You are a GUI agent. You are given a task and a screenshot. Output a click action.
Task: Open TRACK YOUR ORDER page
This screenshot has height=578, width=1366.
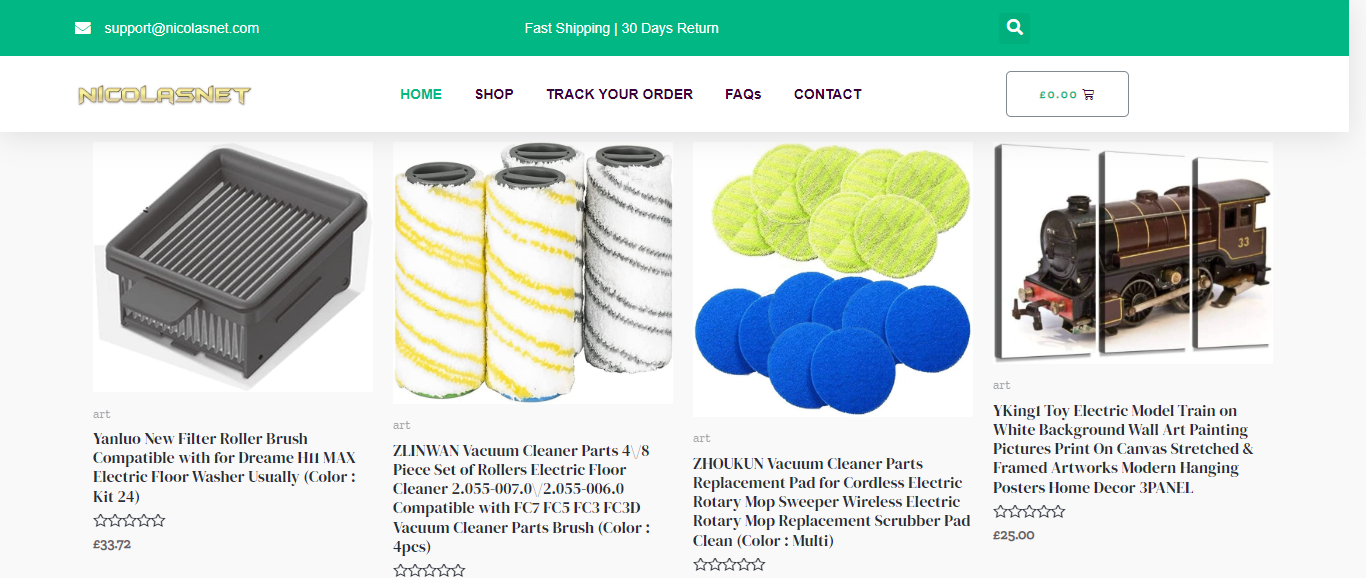(619, 94)
